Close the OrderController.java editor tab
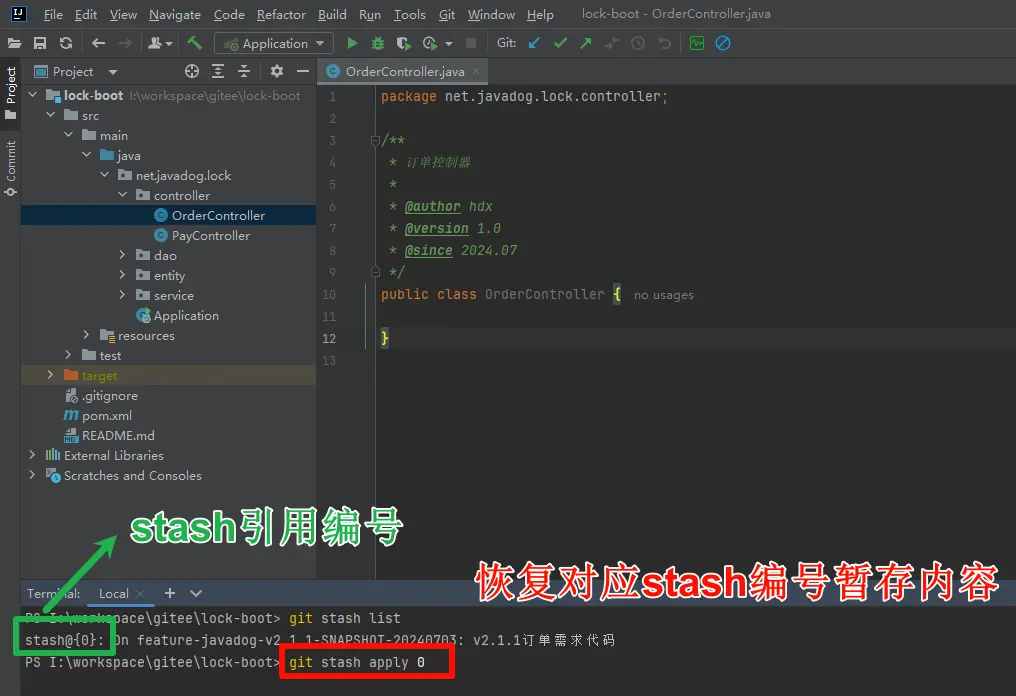This screenshot has height=696, width=1016. point(478,72)
